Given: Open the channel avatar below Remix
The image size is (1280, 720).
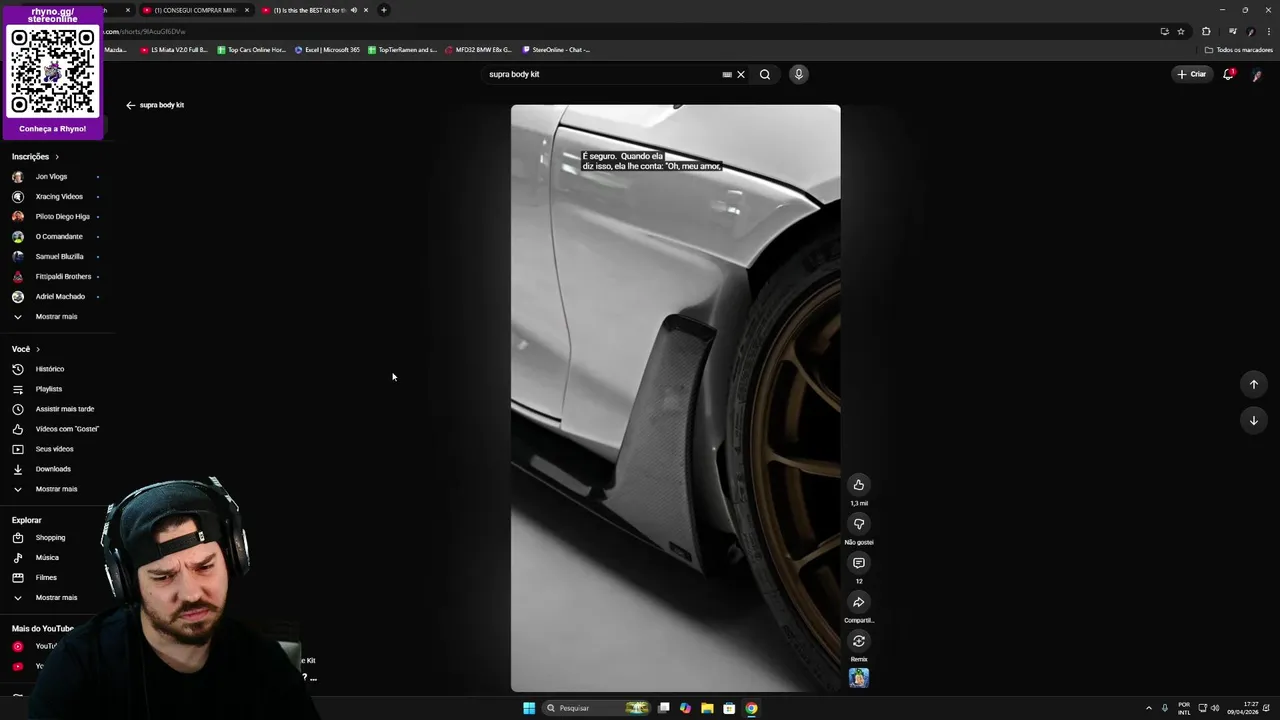Looking at the screenshot, I should click(x=858, y=678).
